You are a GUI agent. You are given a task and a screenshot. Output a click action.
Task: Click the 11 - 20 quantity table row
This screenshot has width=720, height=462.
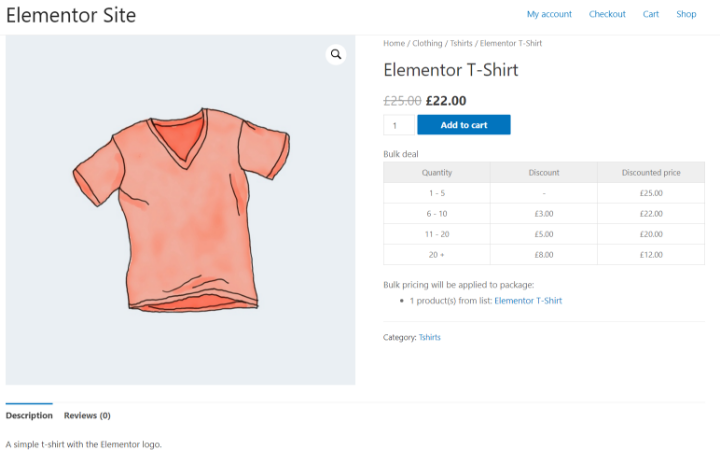coord(543,234)
